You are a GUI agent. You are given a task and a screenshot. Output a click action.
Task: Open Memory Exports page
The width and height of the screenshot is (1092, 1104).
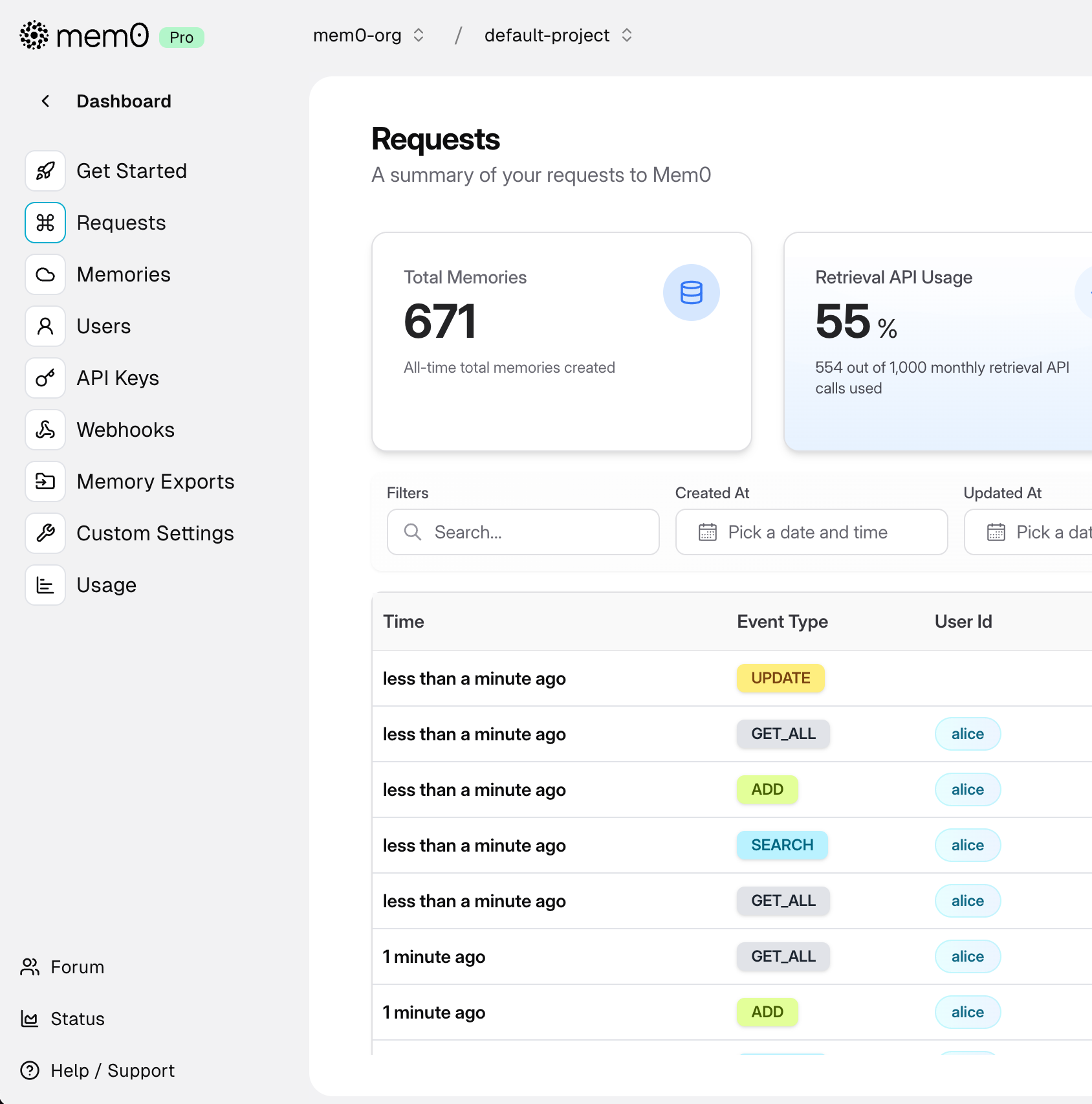[x=155, y=481]
